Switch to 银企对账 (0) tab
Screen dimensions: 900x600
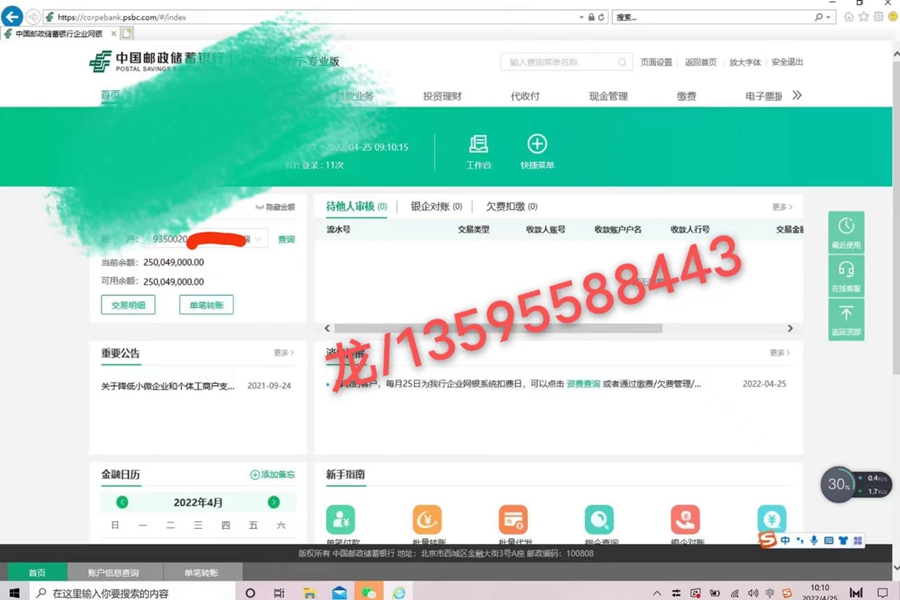point(436,206)
